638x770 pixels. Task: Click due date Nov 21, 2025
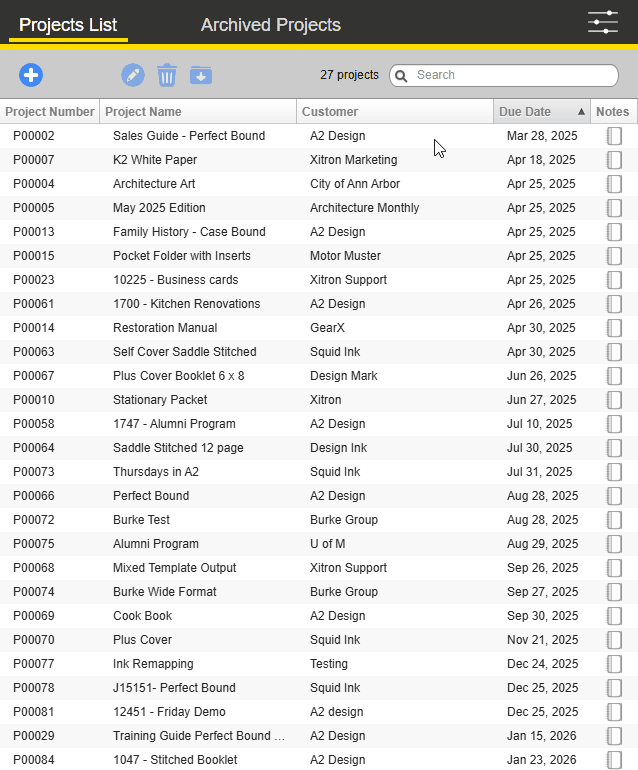(543, 640)
